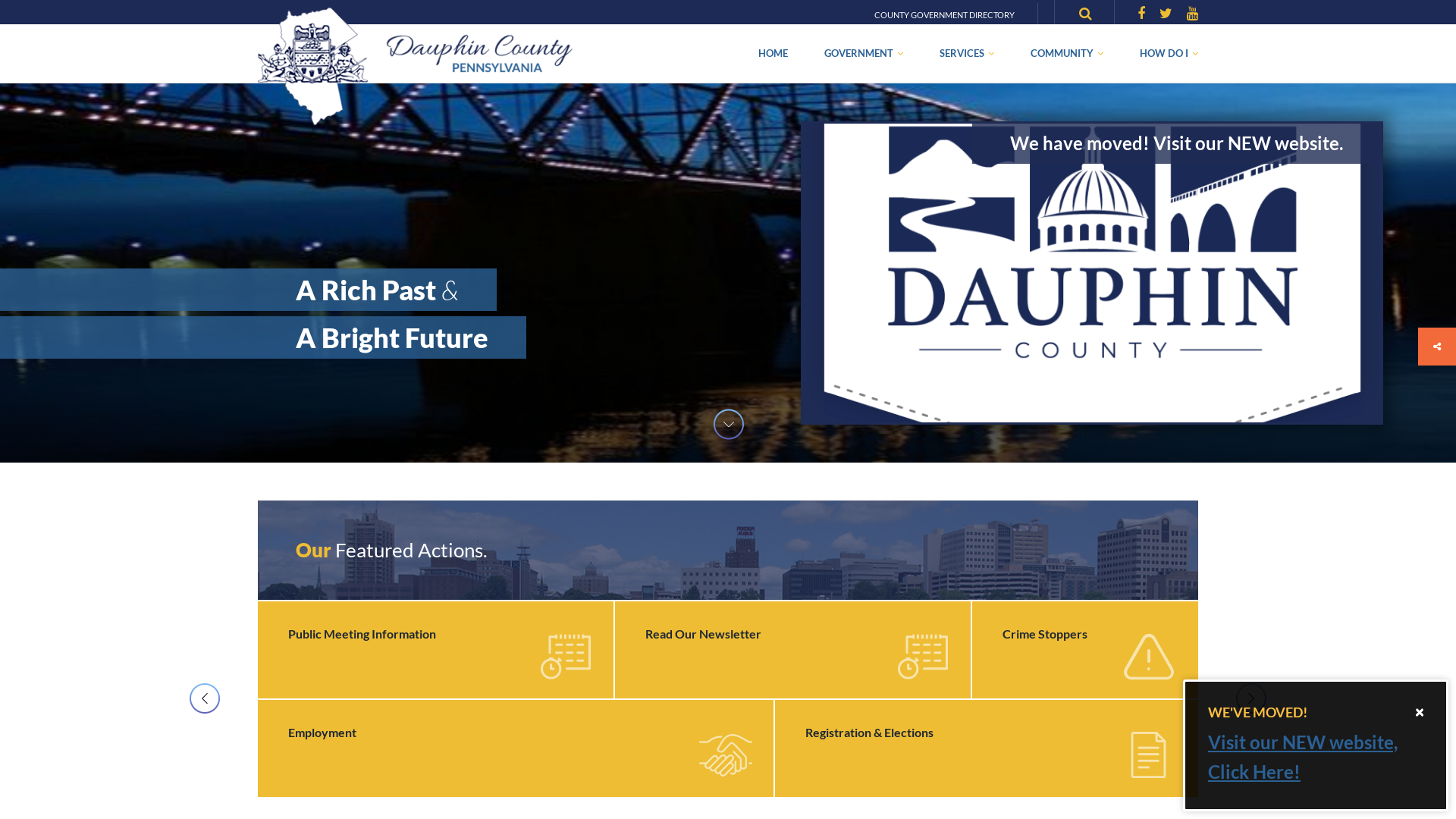Viewport: 1456px width, 819px height.
Task: Expand the Services dropdown menu
Action: 967,53
